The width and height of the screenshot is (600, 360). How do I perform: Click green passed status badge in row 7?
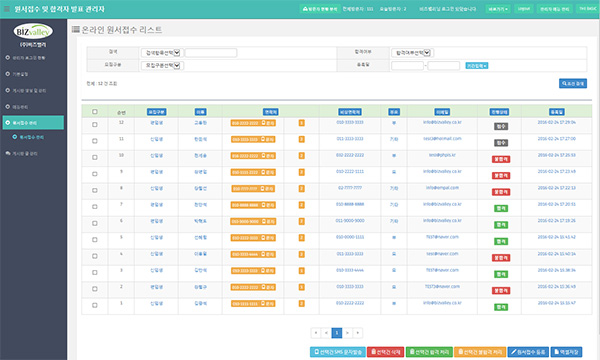501,209
